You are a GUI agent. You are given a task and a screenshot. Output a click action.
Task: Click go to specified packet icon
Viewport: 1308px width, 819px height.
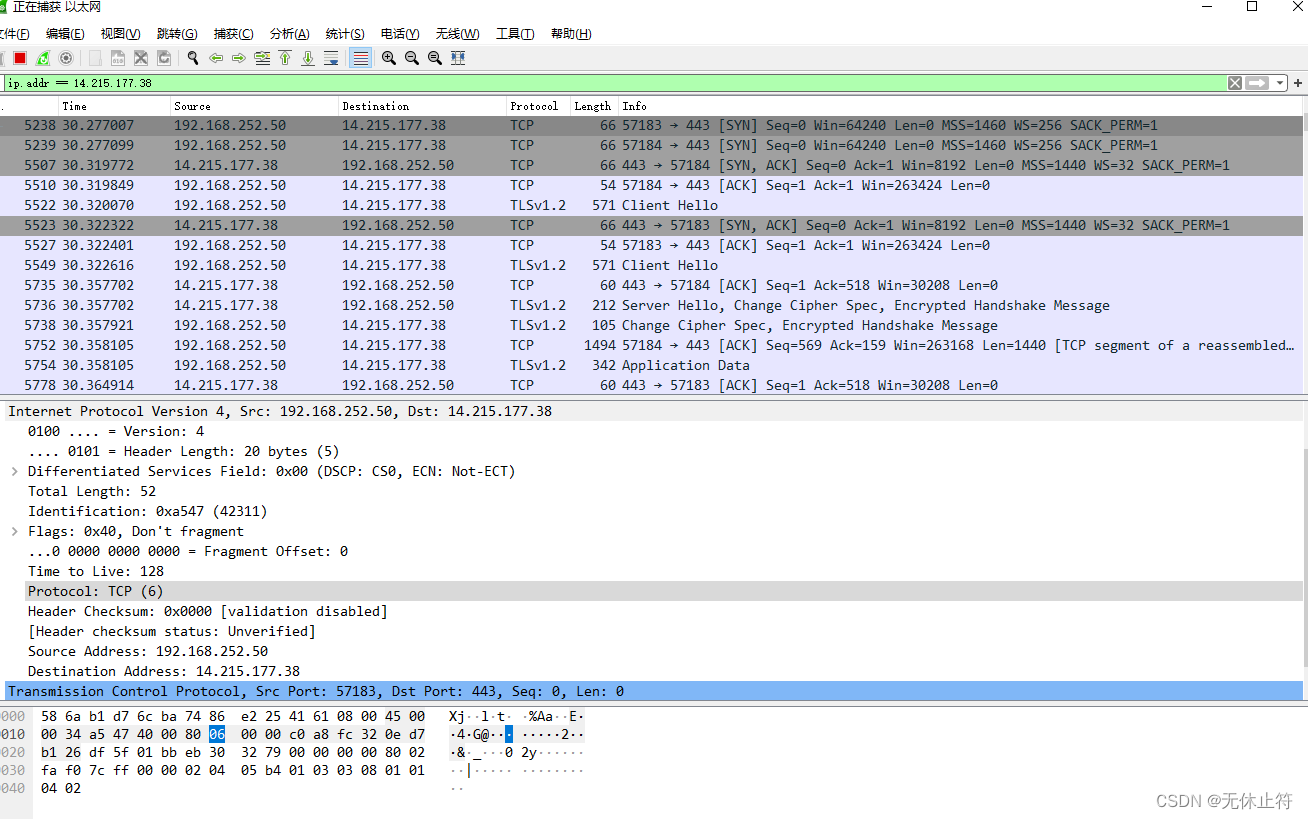(x=262, y=58)
